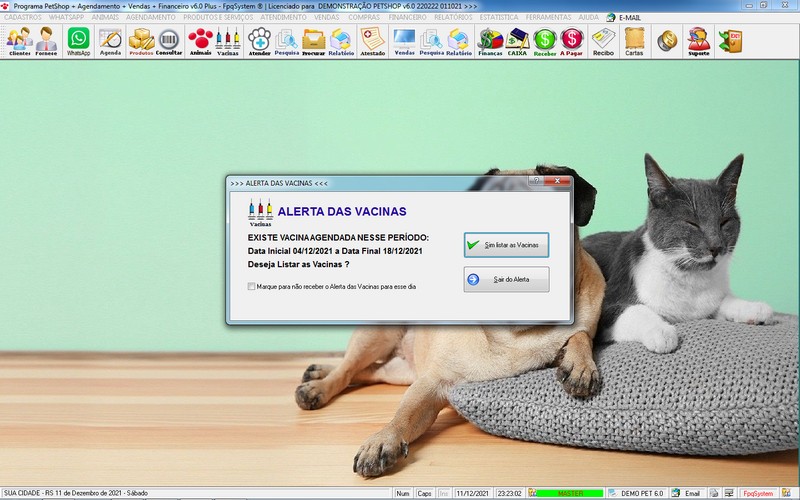Open the ATENDIMENTO menu
800x500 pixels.
pyautogui.click(x=284, y=17)
